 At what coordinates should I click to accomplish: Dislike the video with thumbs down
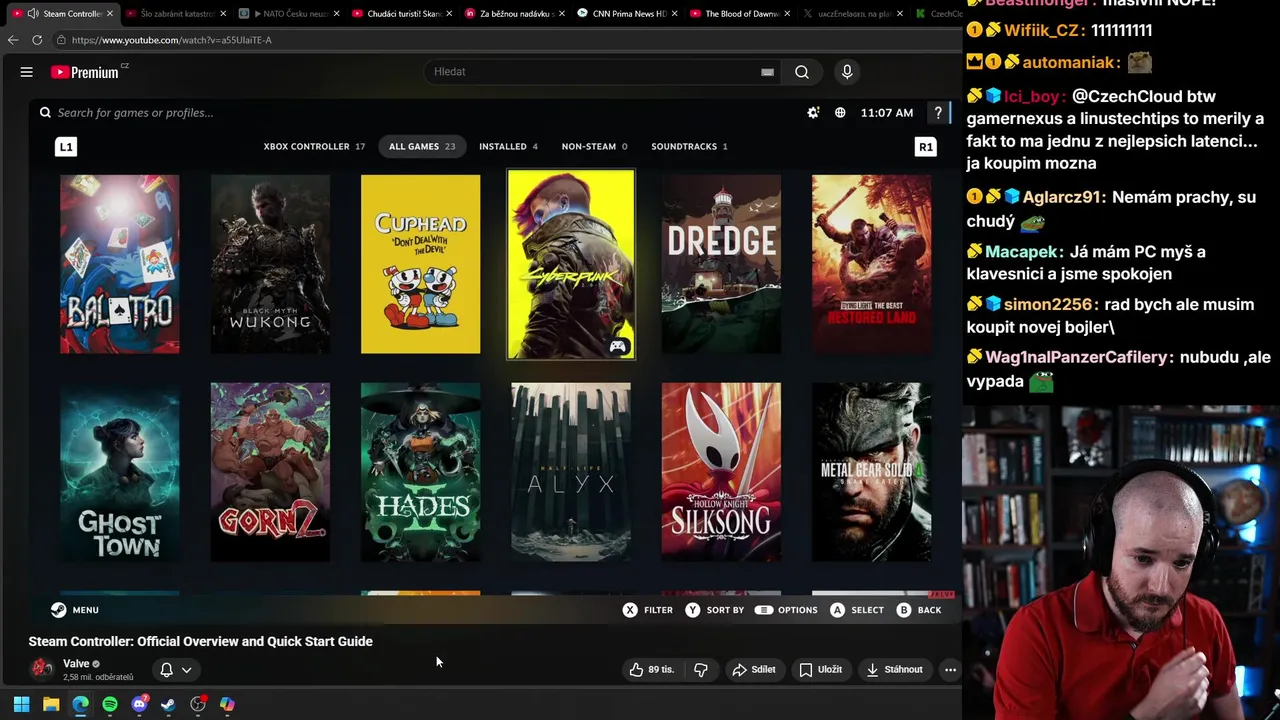click(701, 670)
